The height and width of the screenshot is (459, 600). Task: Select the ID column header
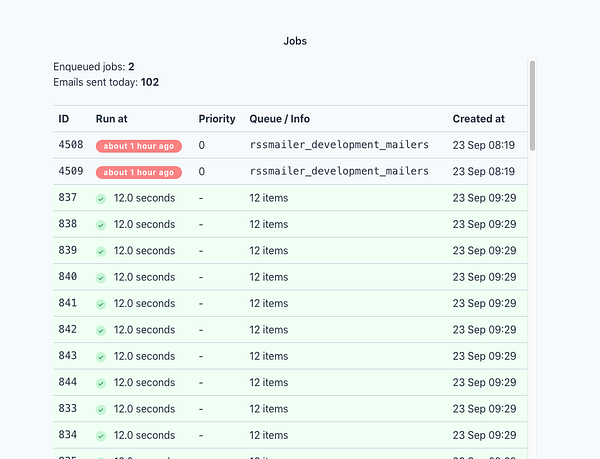coord(64,119)
